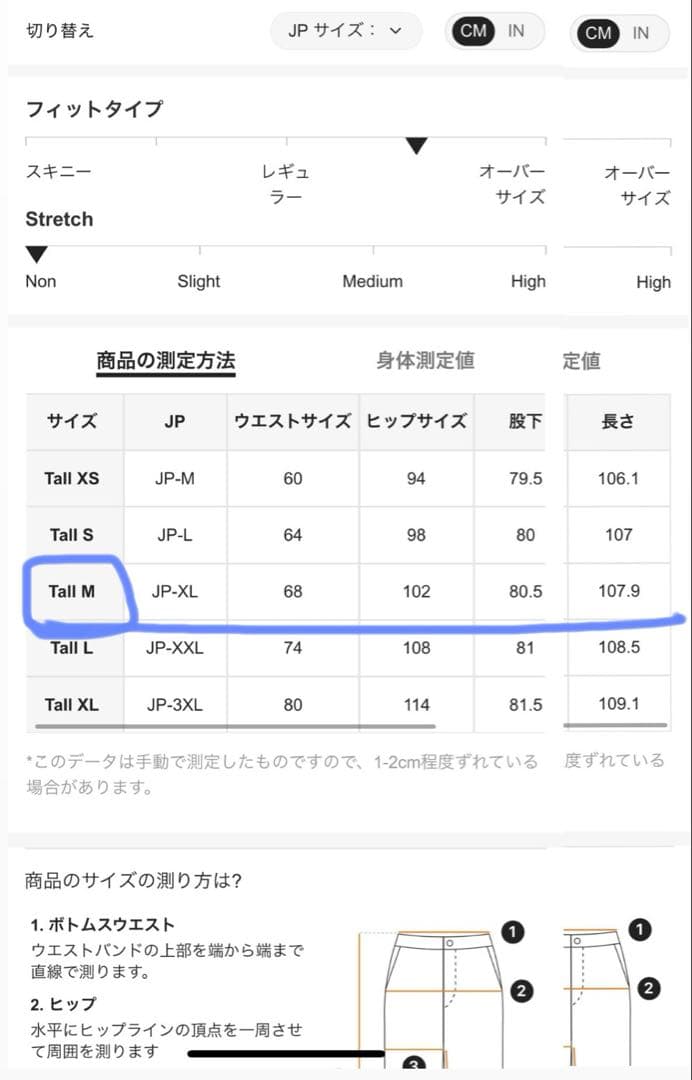The width and height of the screenshot is (692, 1080).
Task: Click numbered marker 1 on left pants diagram
Action: (512, 932)
